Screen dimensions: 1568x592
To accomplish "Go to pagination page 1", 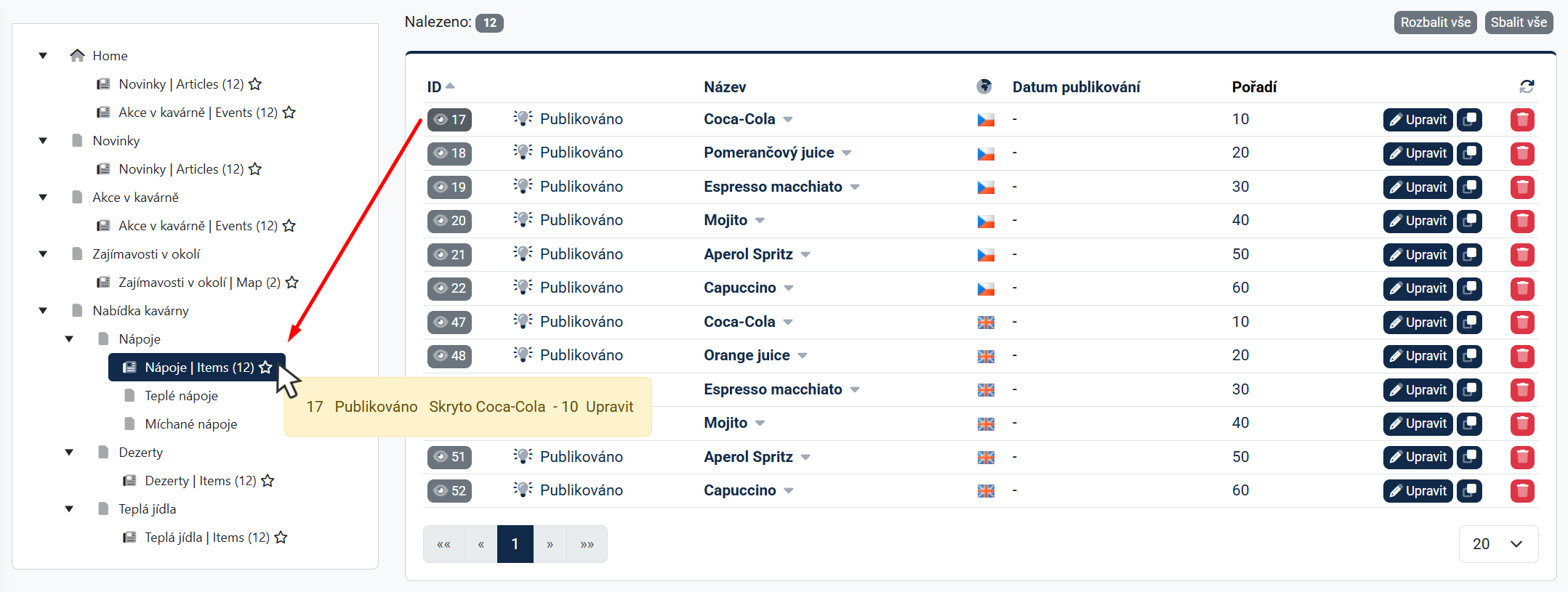I will pos(515,544).
